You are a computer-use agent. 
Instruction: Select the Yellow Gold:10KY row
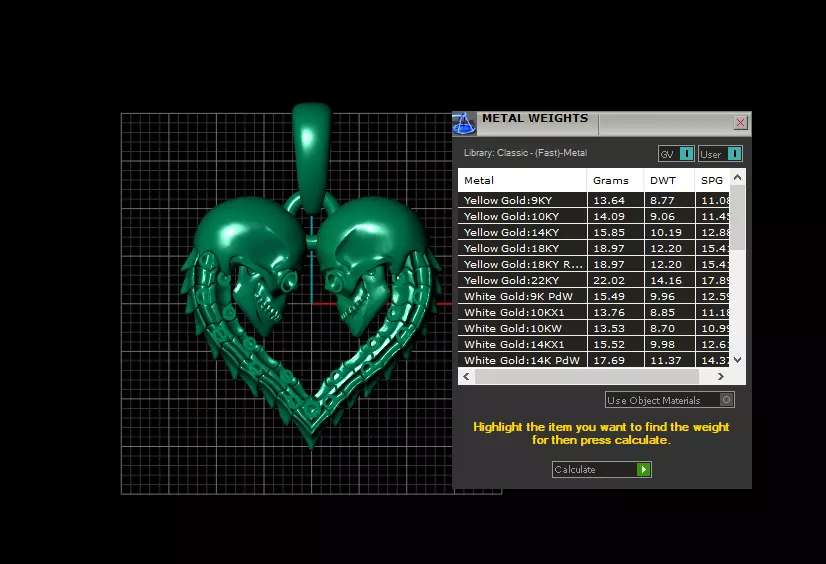(594, 216)
